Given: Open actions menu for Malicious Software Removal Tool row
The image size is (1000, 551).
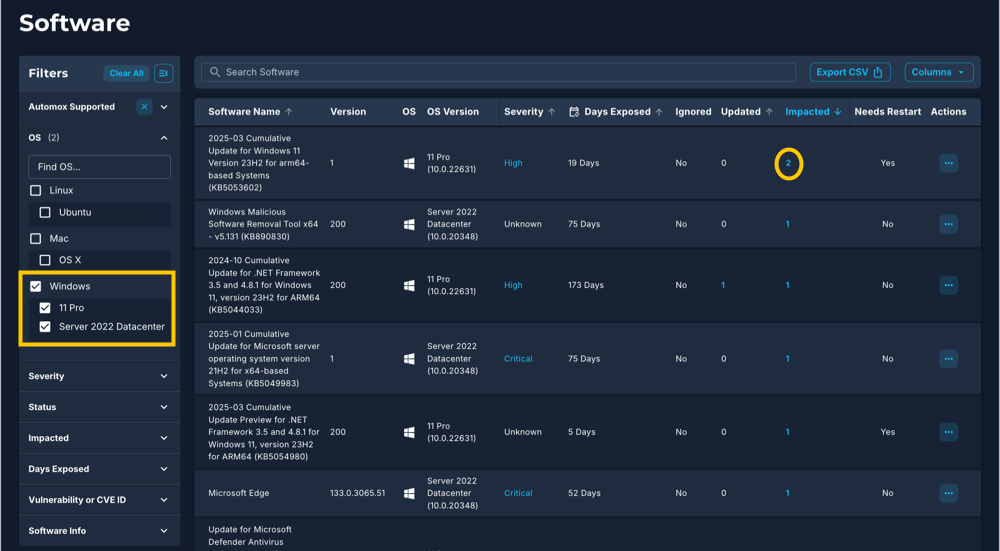Looking at the screenshot, I should tap(948, 224).
